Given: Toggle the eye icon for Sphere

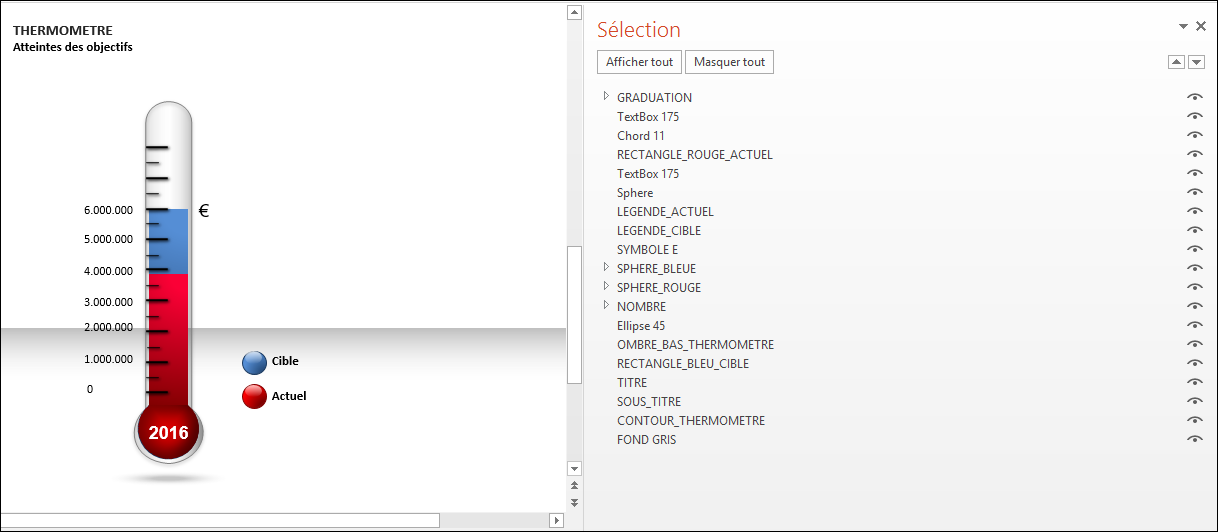Looking at the screenshot, I should tap(1194, 192).
